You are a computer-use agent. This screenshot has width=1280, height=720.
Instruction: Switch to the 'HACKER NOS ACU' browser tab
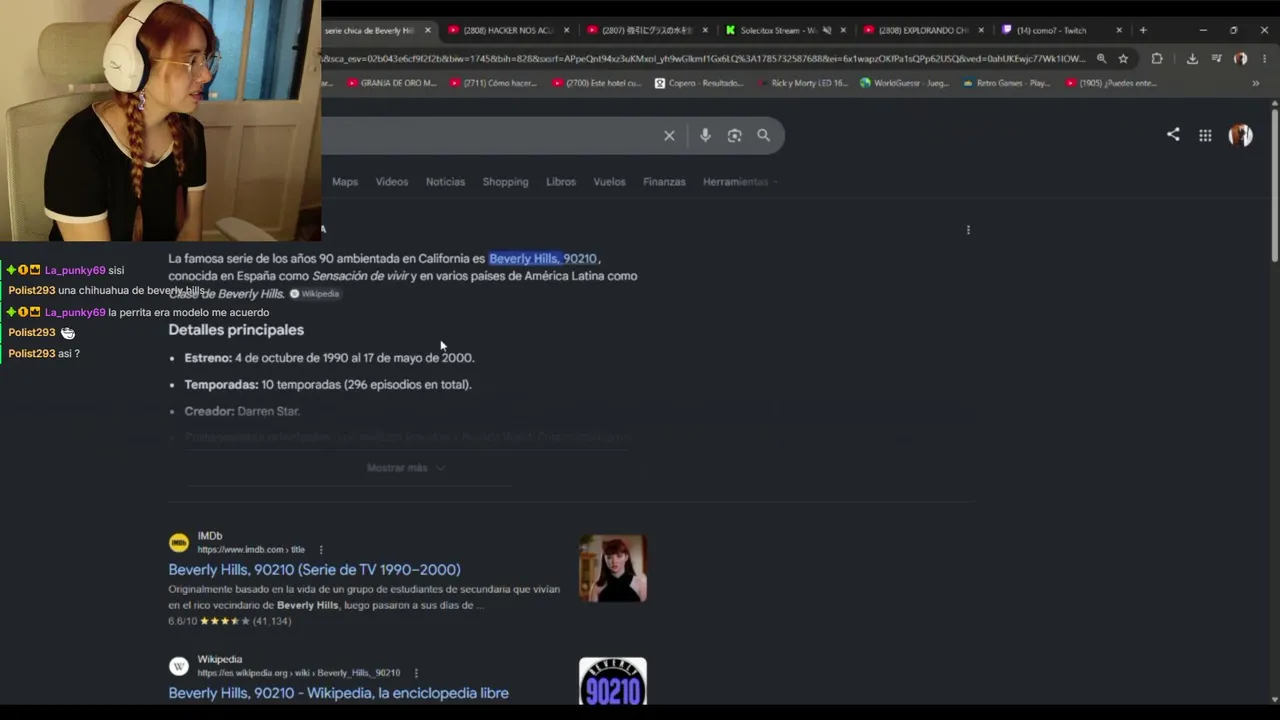click(x=508, y=30)
